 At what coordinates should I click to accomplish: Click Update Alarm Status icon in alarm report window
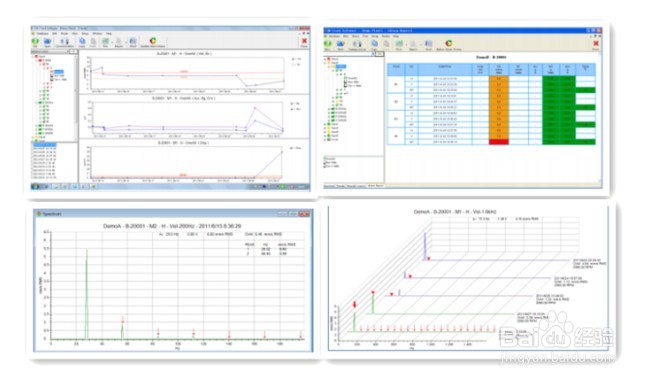(449, 44)
